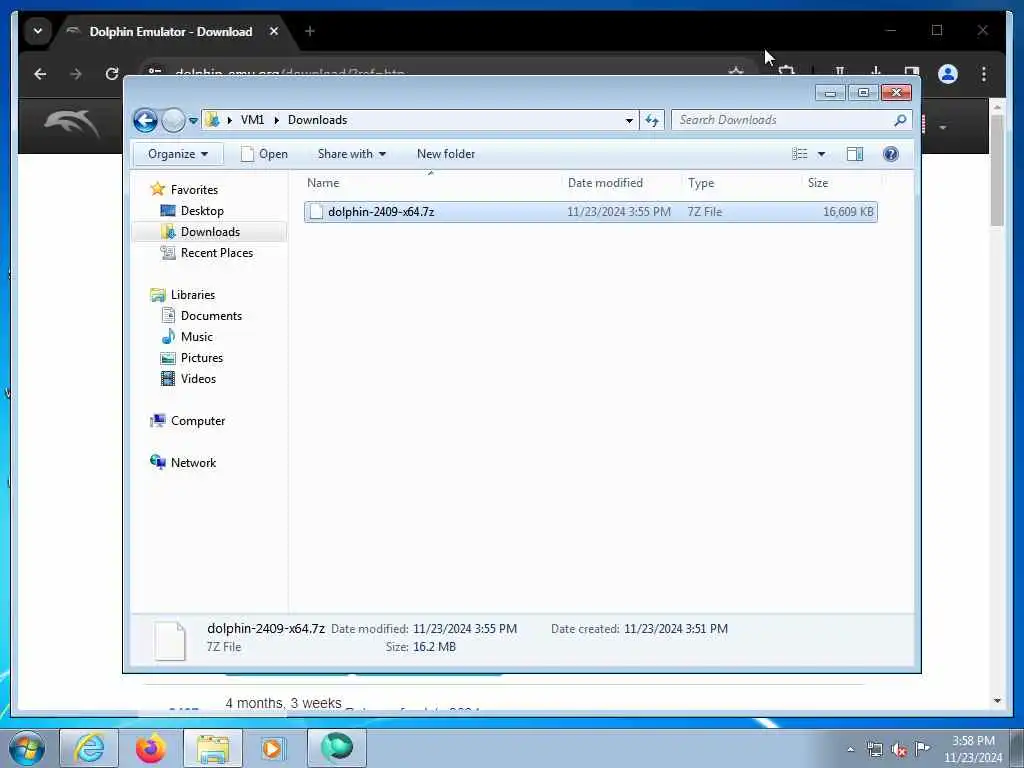Viewport: 1024px width, 768px height.
Task: Open a new Chrome tab
Action: pyautogui.click(x=310, y=31)
